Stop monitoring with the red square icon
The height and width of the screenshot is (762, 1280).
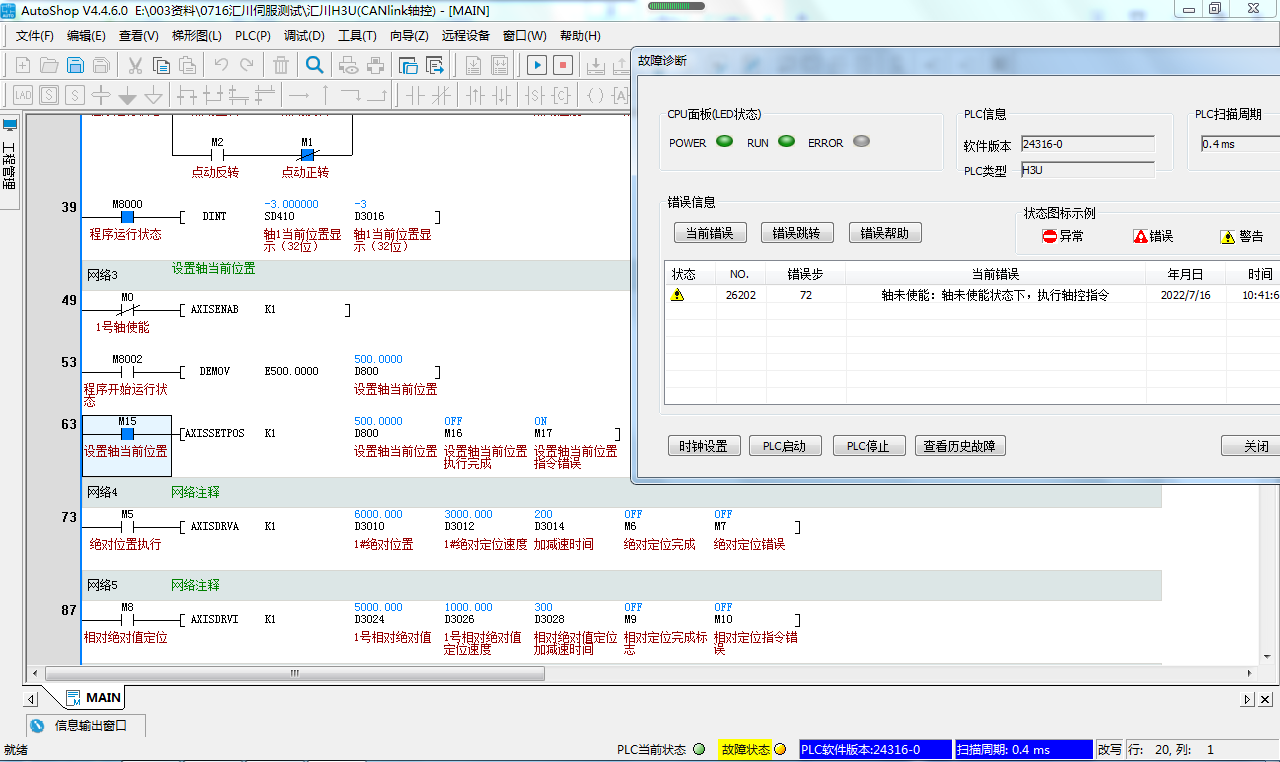563,65
